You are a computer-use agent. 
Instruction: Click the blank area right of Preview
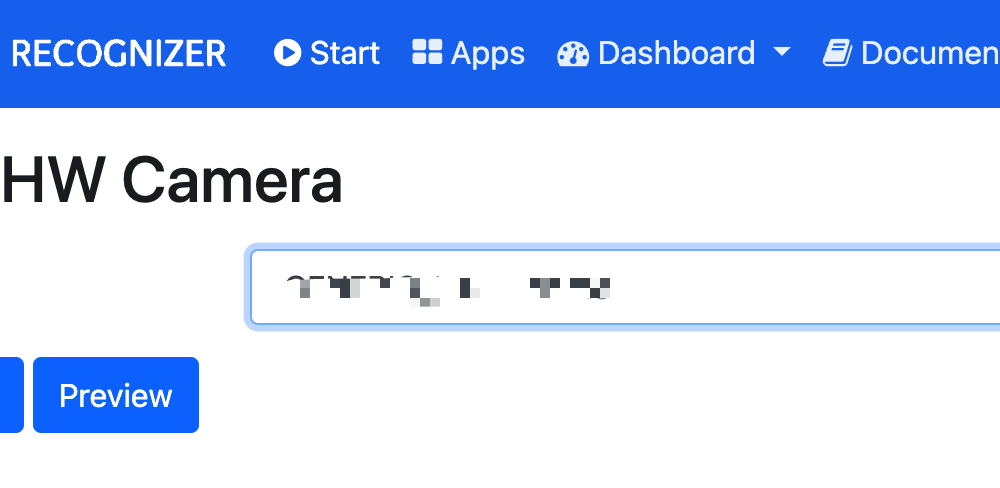(x=574, y=395)
